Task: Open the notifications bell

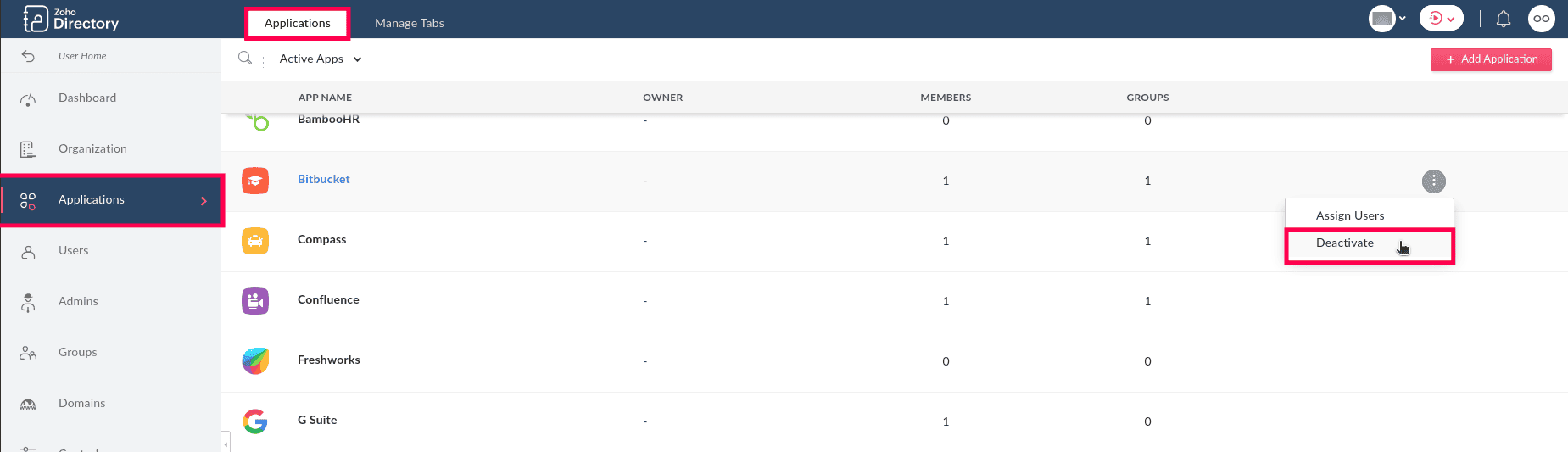Action: 1504,19
